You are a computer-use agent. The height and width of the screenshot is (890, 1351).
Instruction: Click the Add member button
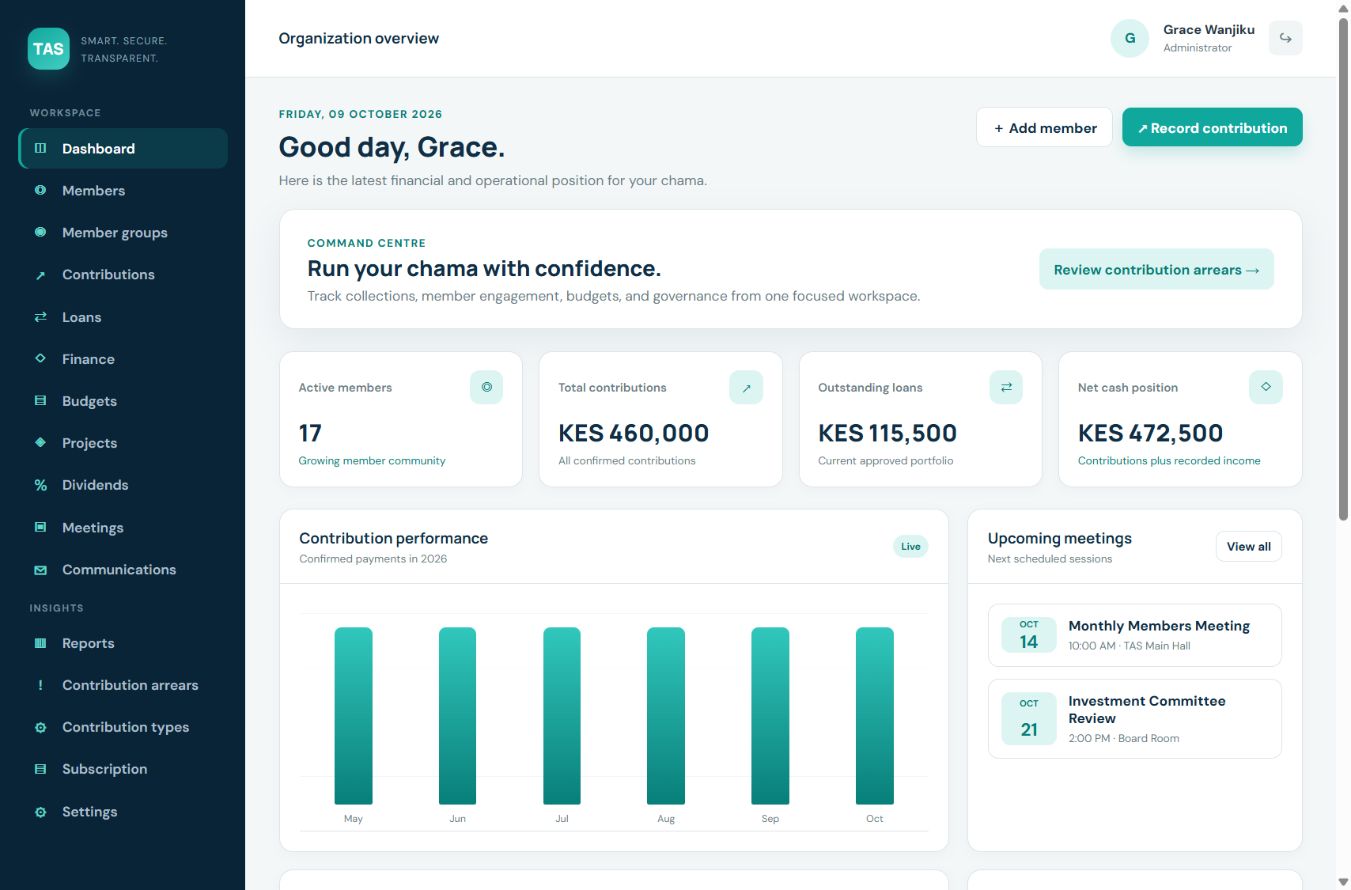pyautogui.click(x=1044, y=128)
